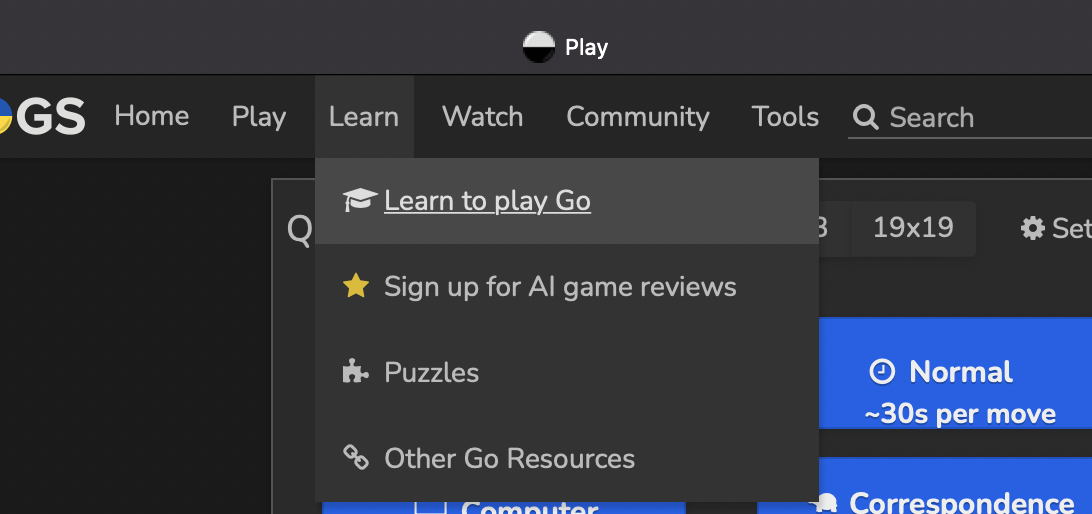Click the magnifying glass search icon
The width and height of the screenshot is (1092, 514).
[x=865, y=118]
